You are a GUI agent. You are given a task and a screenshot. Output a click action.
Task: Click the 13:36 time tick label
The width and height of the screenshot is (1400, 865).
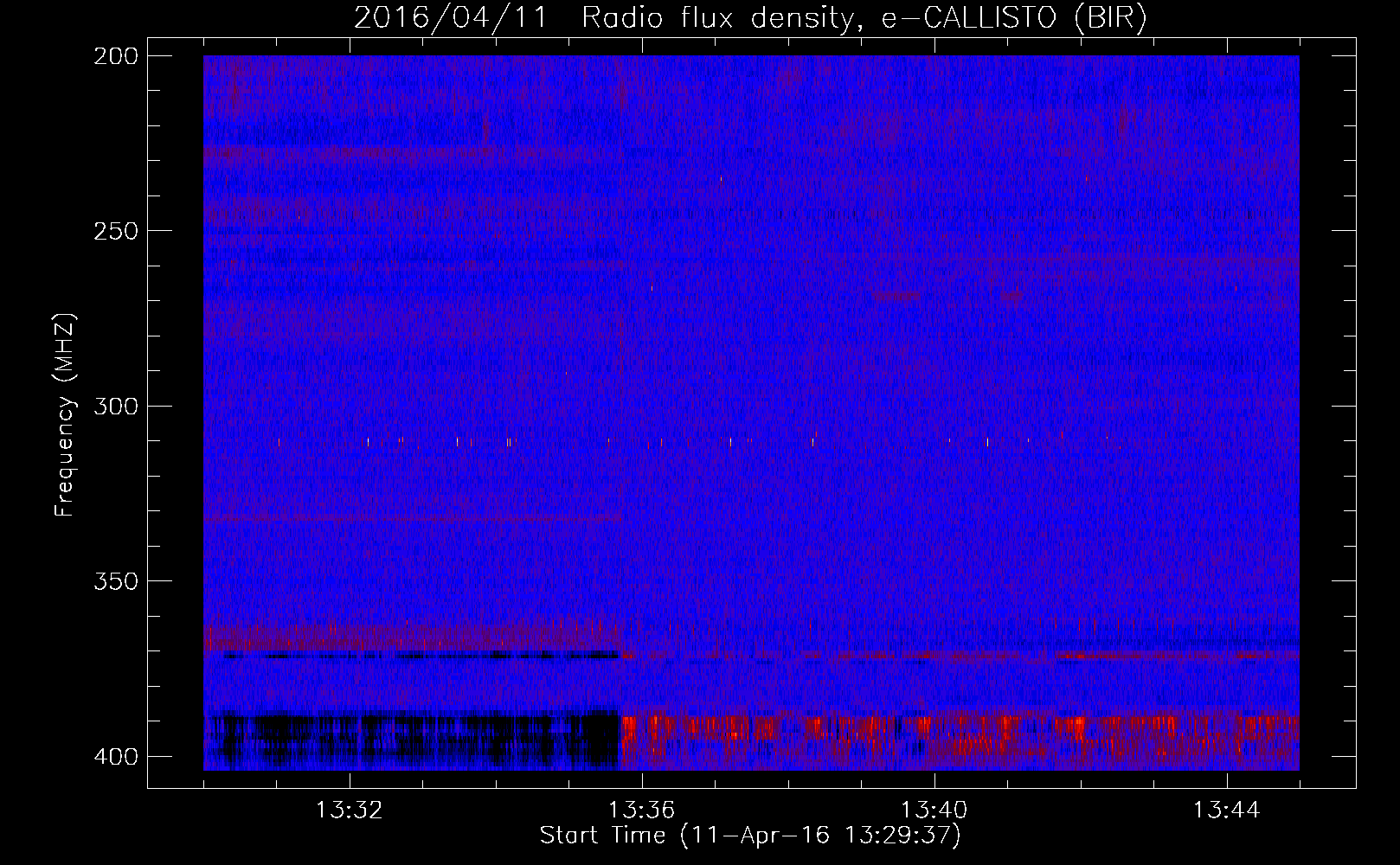point(642,811)
